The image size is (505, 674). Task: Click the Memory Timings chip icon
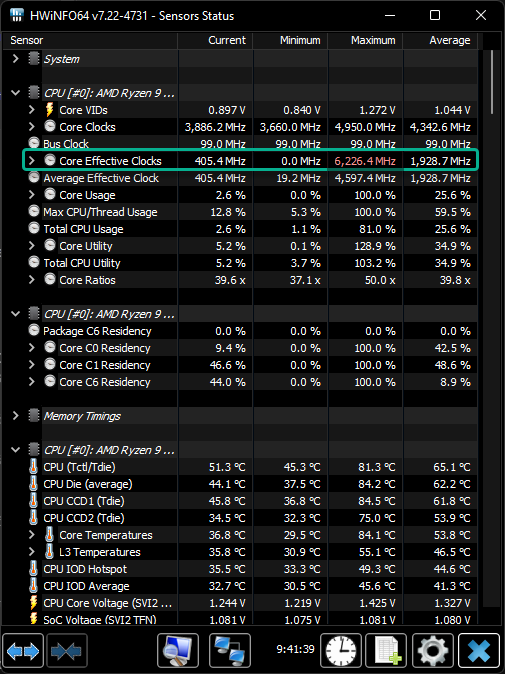34,416
